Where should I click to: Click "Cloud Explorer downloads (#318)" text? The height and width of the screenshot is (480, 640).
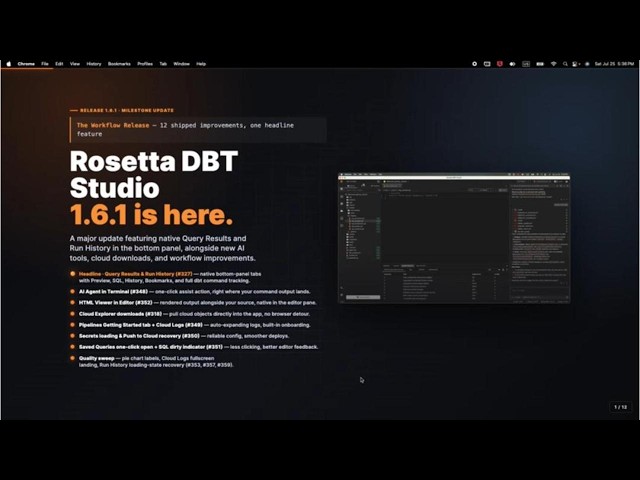point(118,314)
